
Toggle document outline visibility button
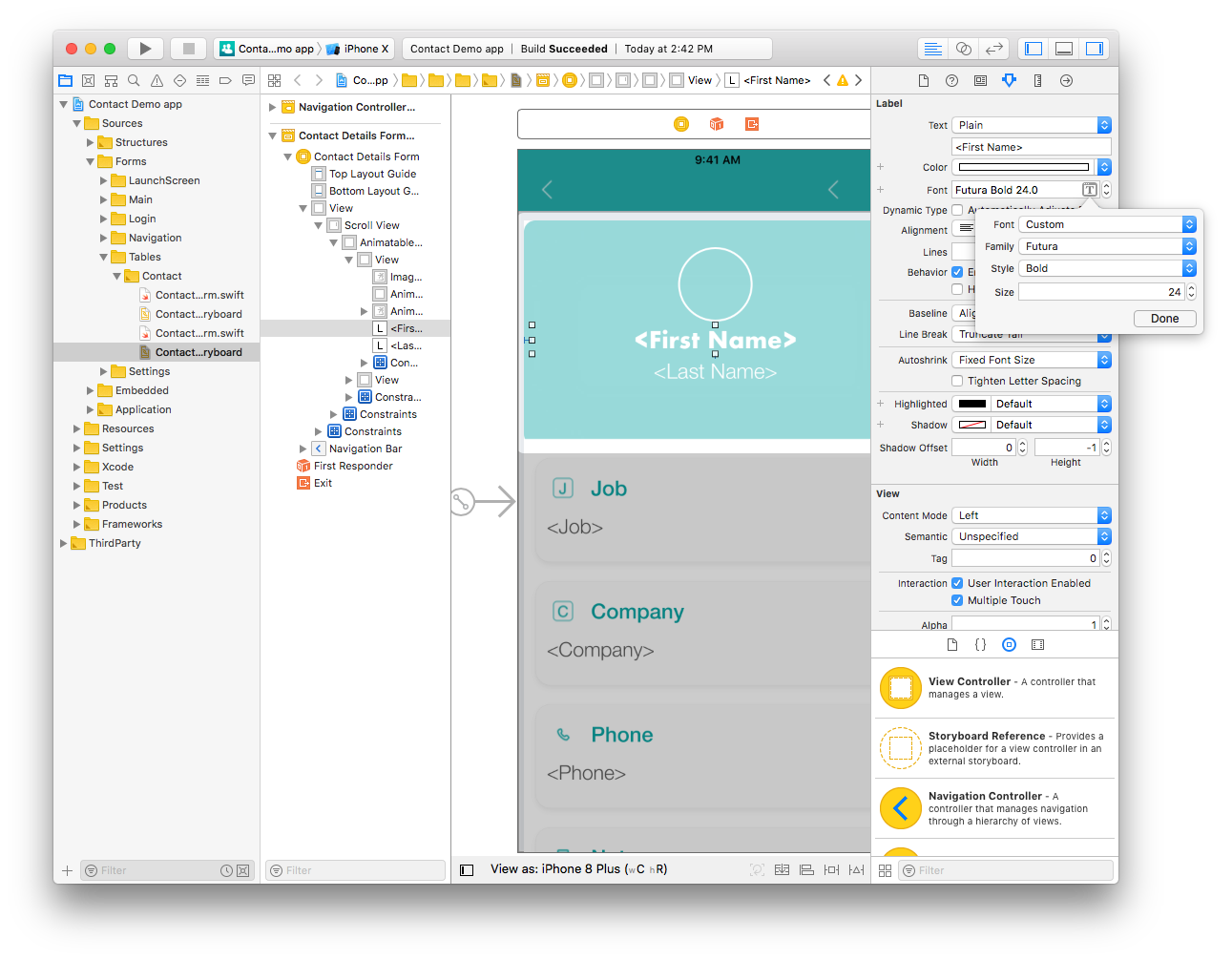point(467,870)
